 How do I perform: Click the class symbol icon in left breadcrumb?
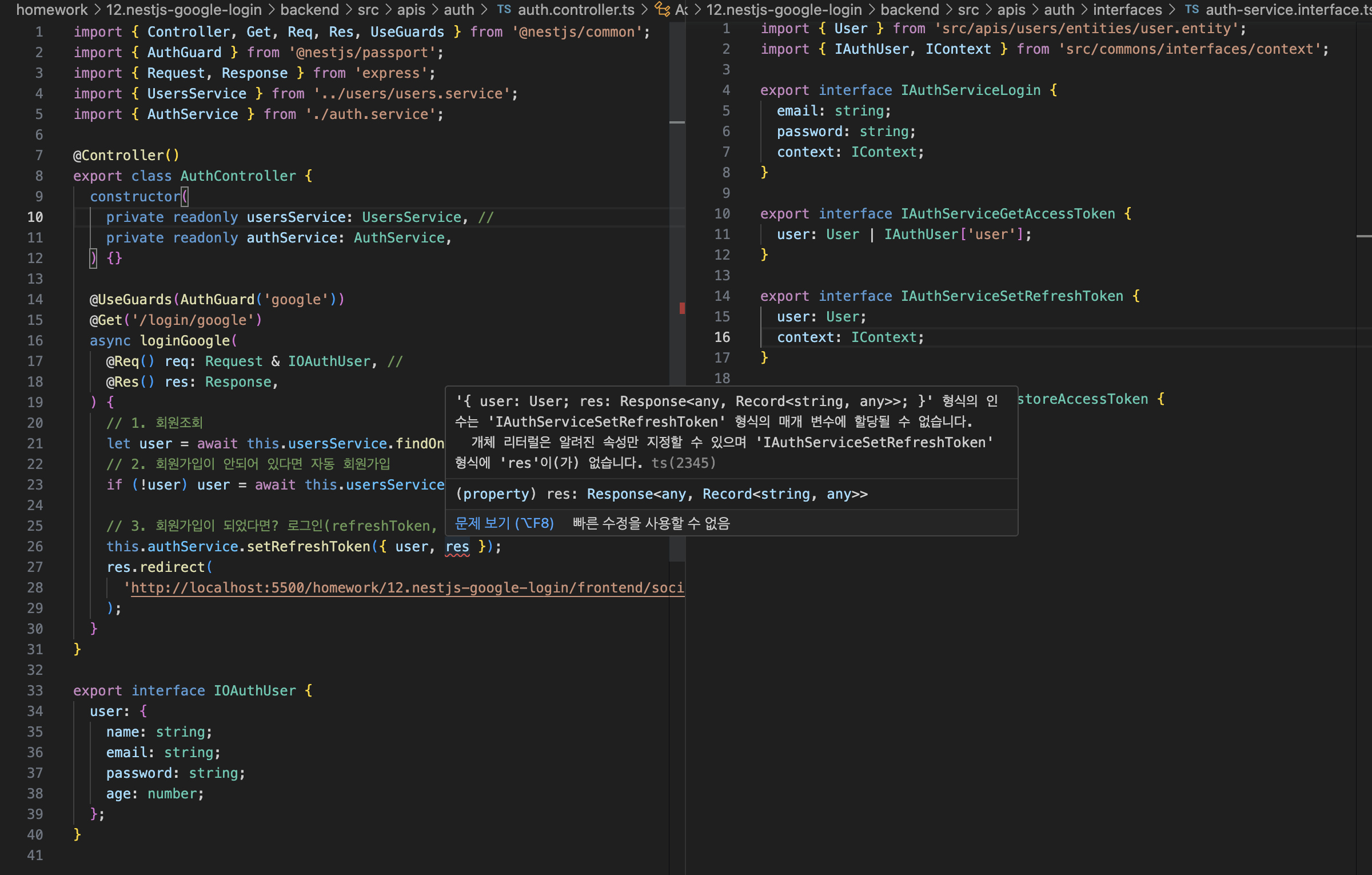pos(662,10)
